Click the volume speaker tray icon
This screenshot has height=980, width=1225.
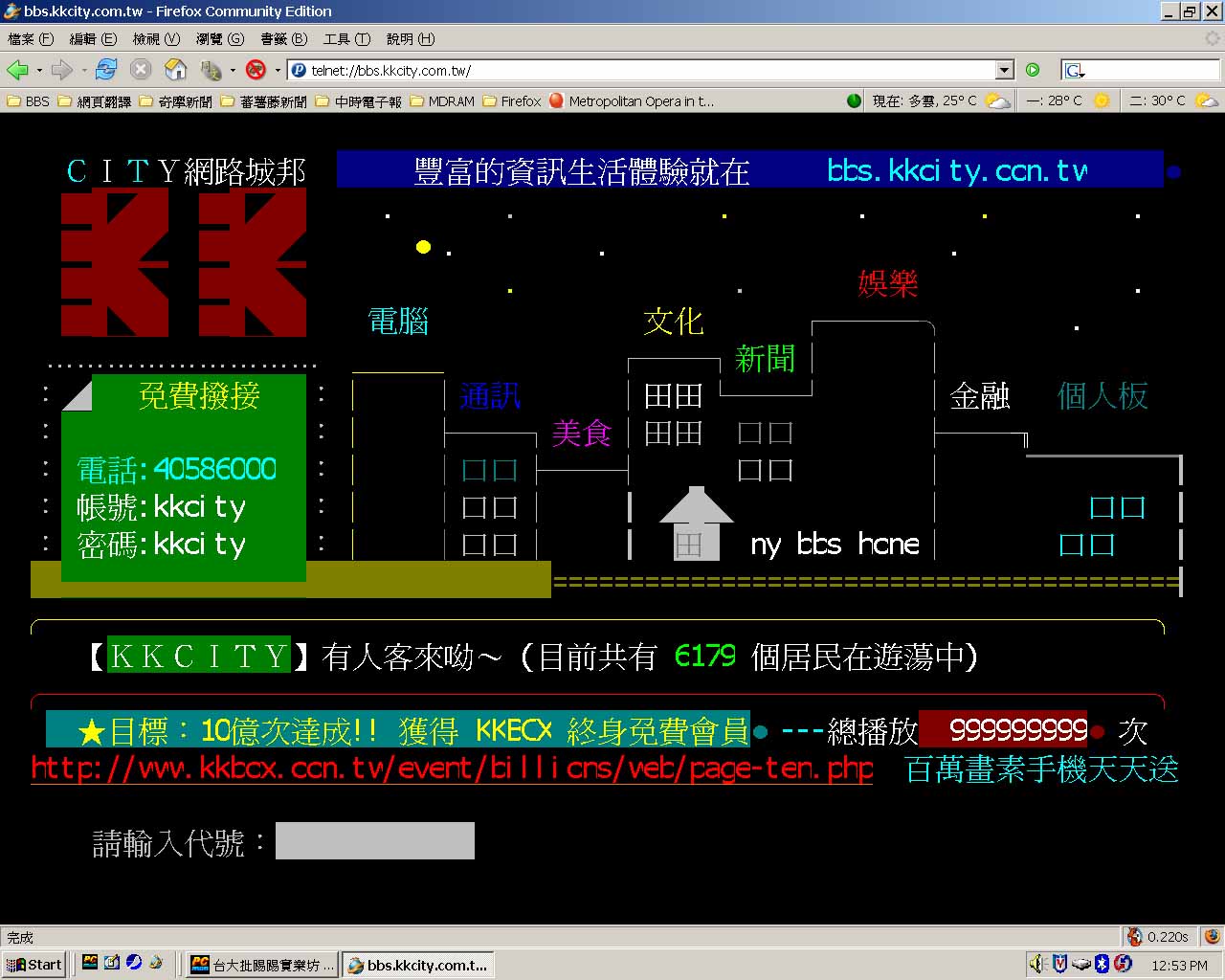tap(1038, 964)
